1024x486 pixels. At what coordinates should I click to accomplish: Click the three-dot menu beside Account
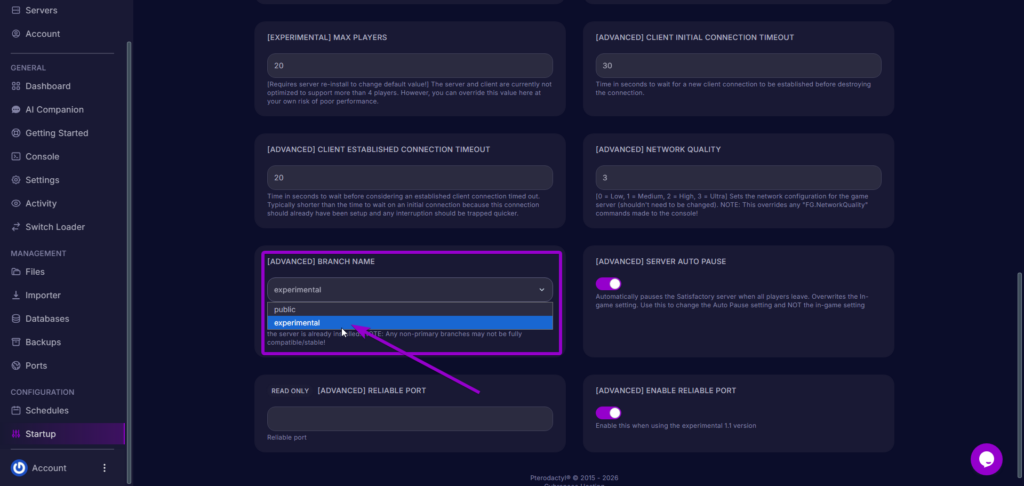(x=104, y=468)
